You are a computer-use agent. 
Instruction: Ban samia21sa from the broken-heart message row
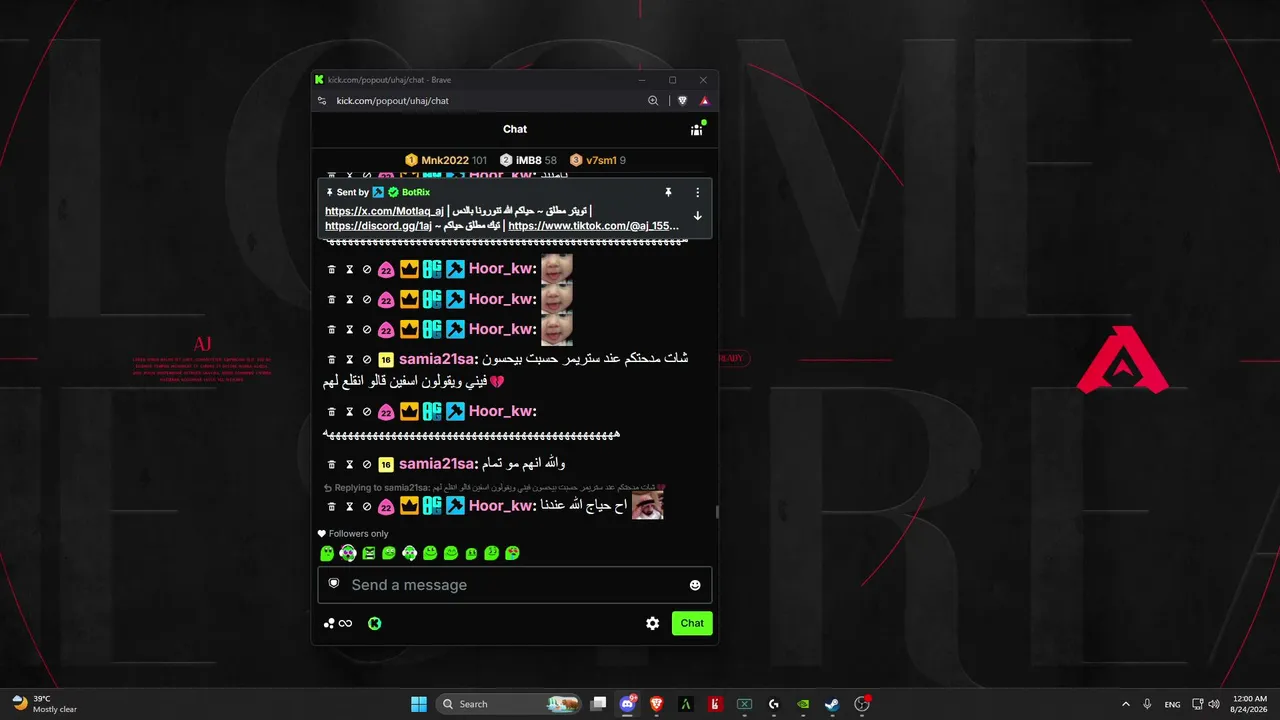367,359
